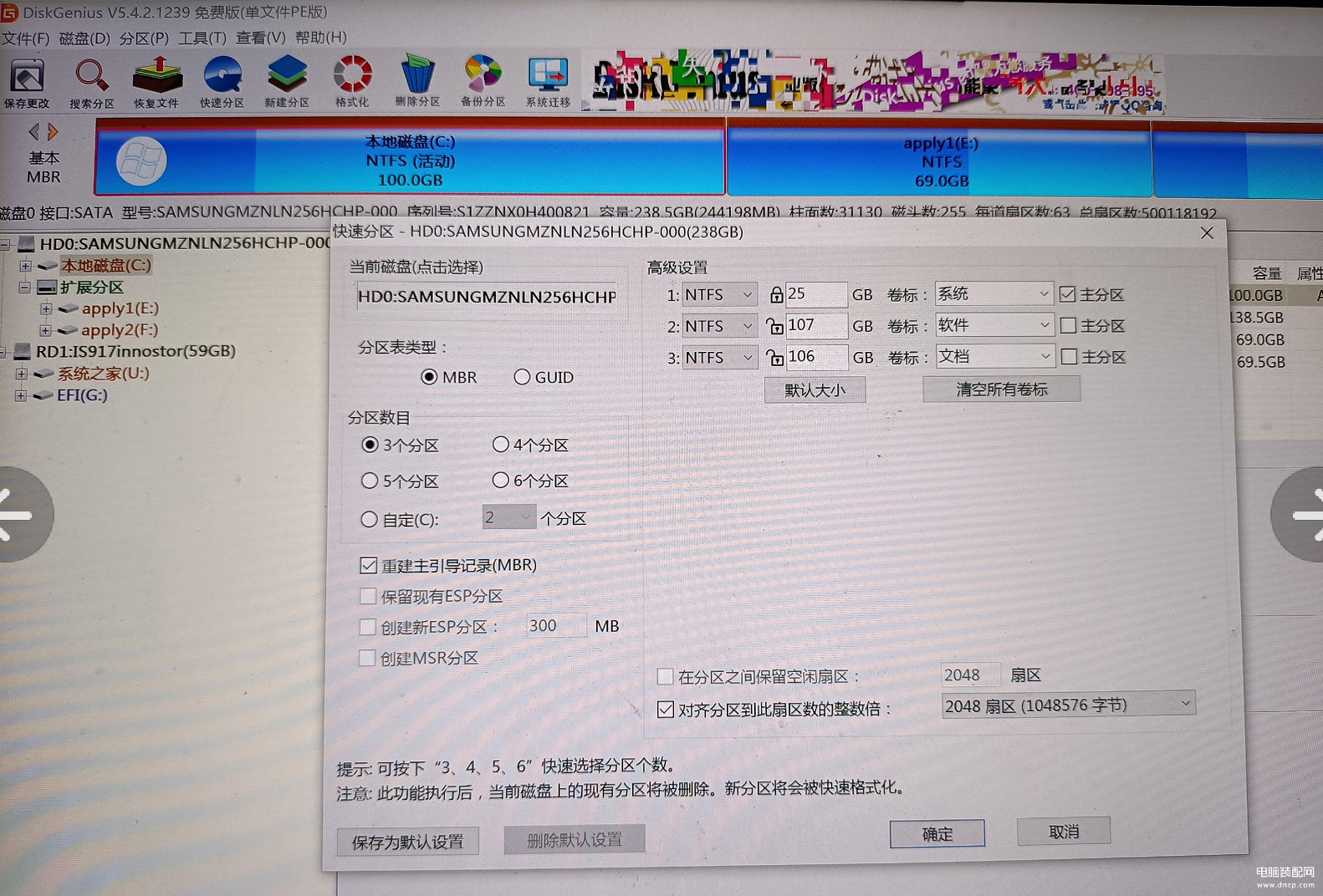The width and height of the screenshot is (1323, 896).
Task: Open file system dropdown for partition 3
Action: (719, 358)
